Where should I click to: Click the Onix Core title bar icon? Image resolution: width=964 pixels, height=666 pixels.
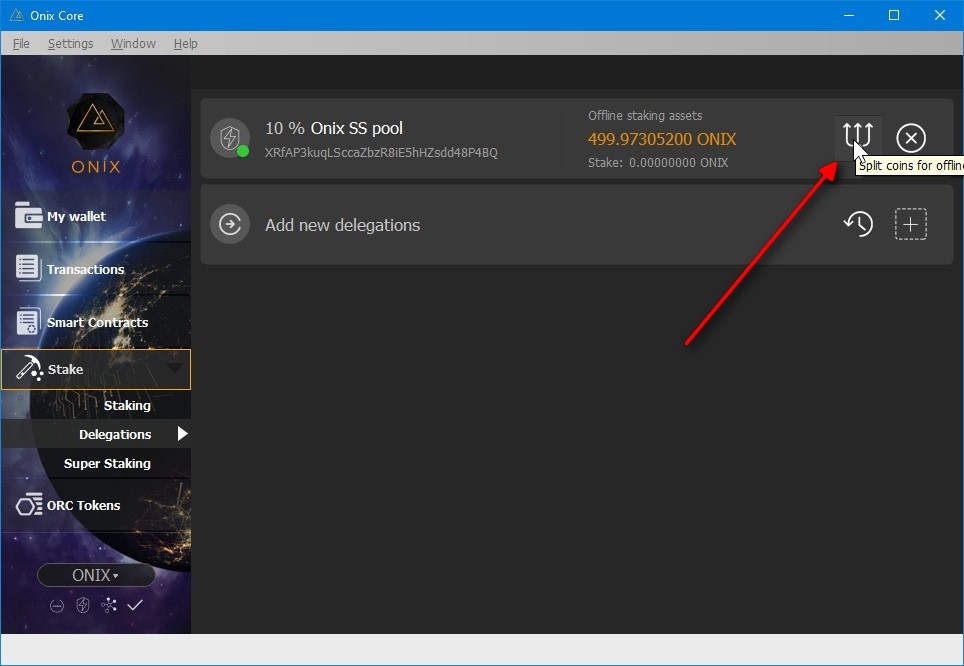(x=17, y=15)
